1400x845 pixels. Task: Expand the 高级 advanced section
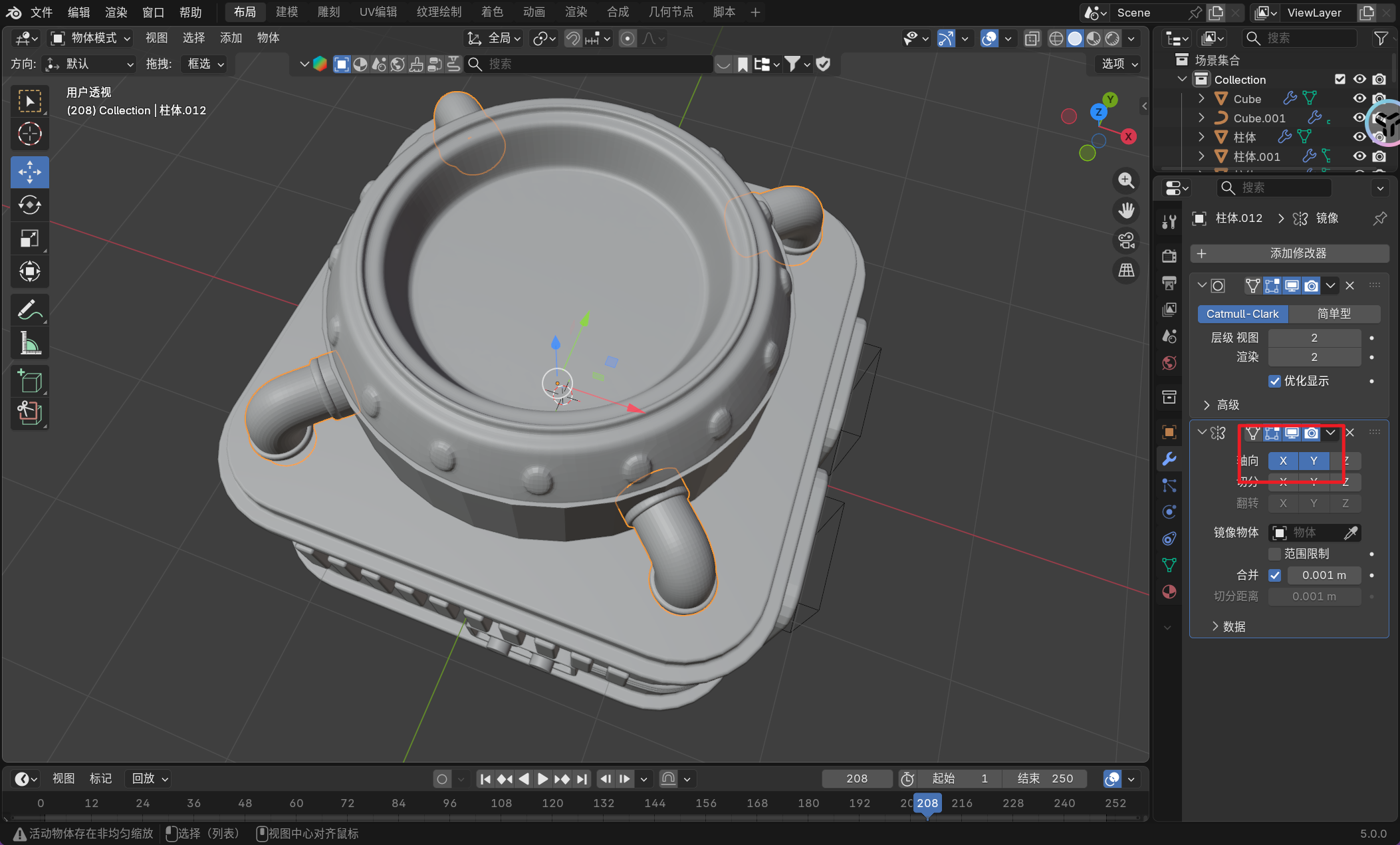pos(1222,405)
